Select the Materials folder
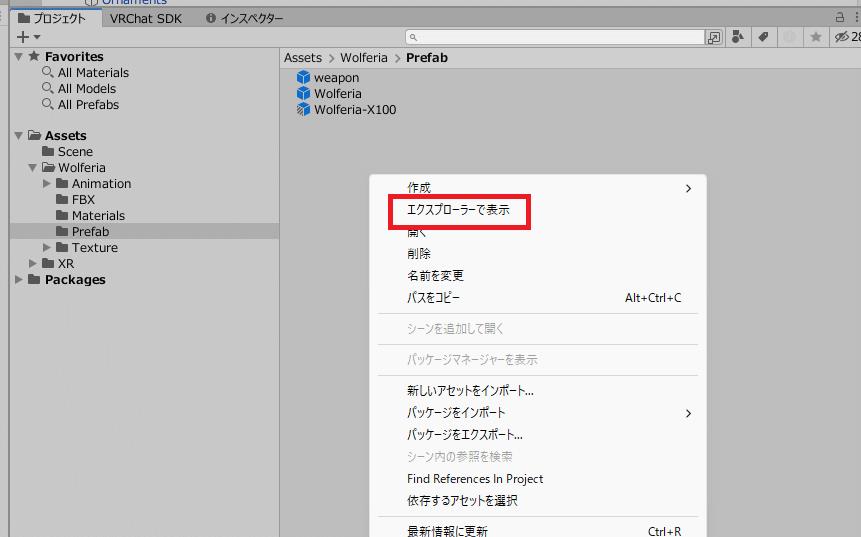This screenshot has height=537, width=861. (98, 215)
